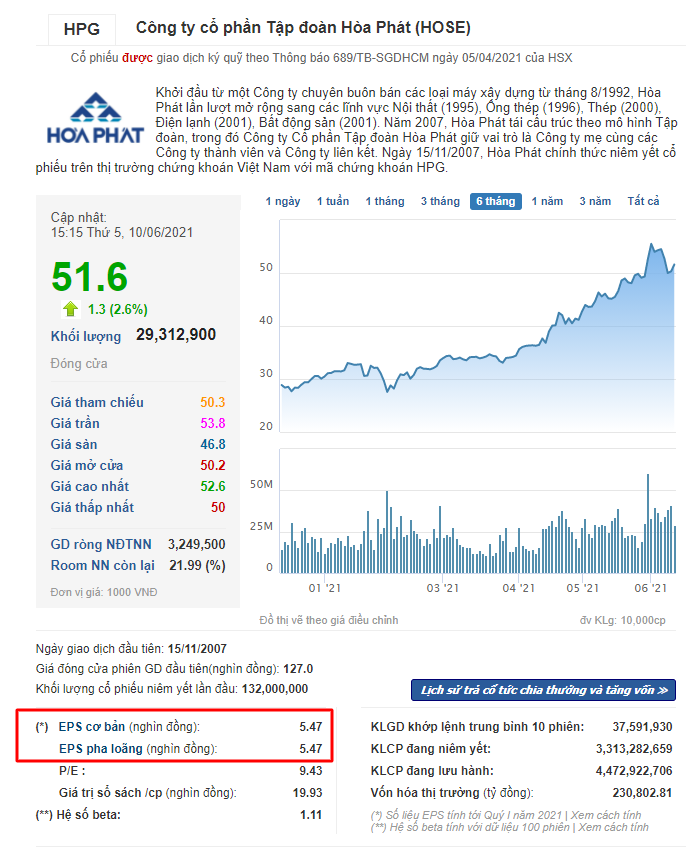This screenshot has height=854, width=695.
Task: Open Lịch sử trả cổ tức button
Action: coord(544,690)
